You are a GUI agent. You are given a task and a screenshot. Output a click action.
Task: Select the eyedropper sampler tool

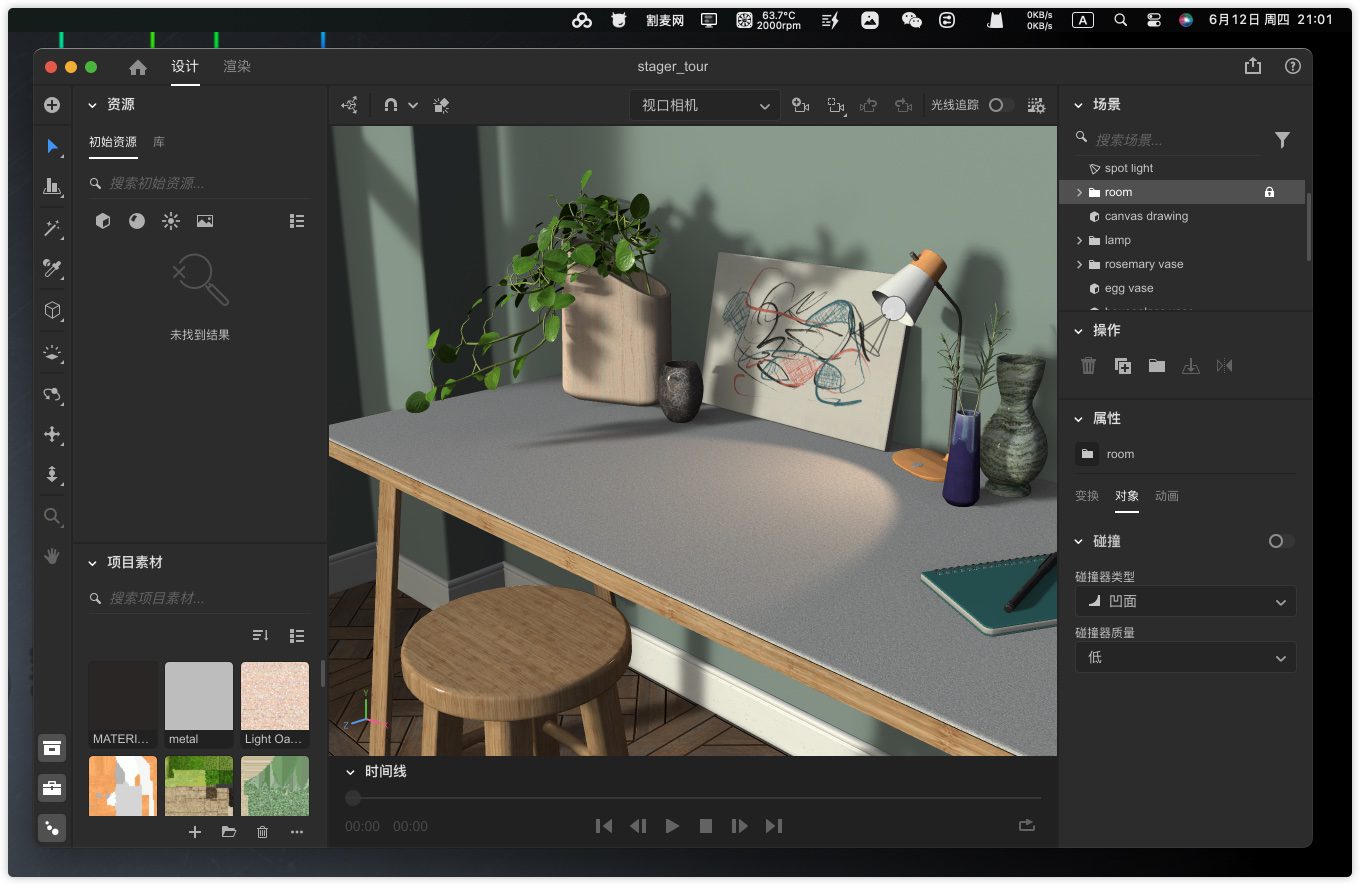52,268
